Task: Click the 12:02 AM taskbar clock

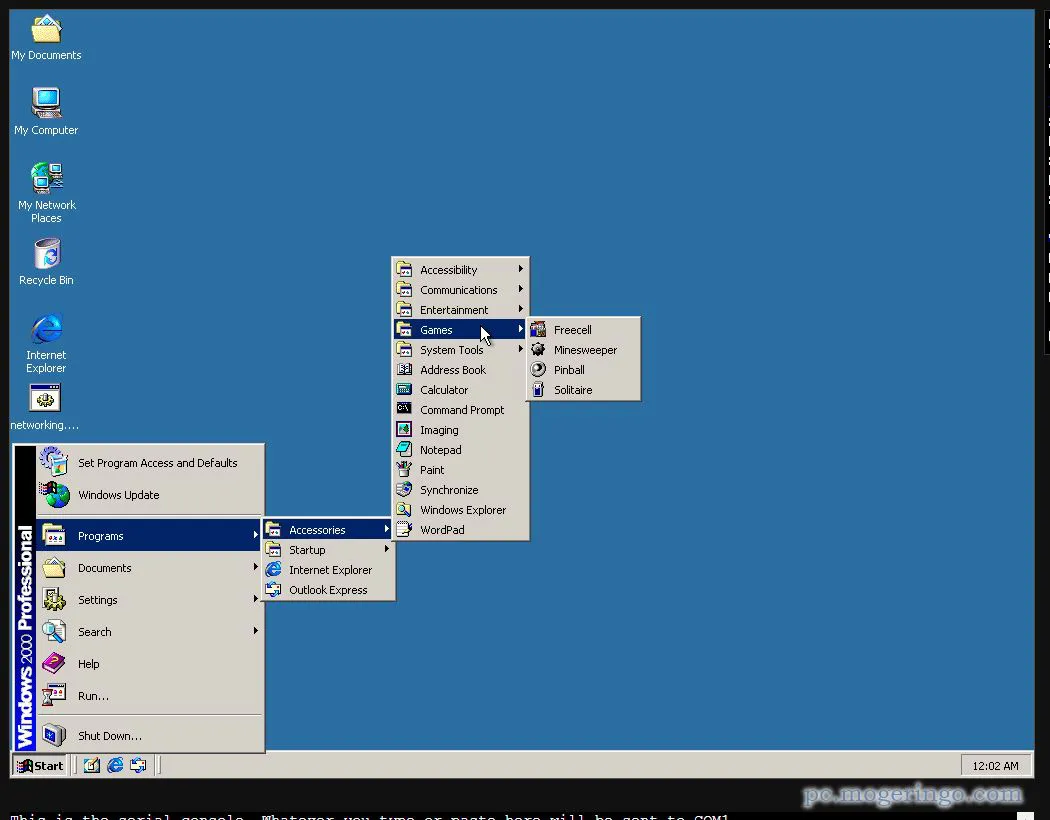Action: coord(995,766)
